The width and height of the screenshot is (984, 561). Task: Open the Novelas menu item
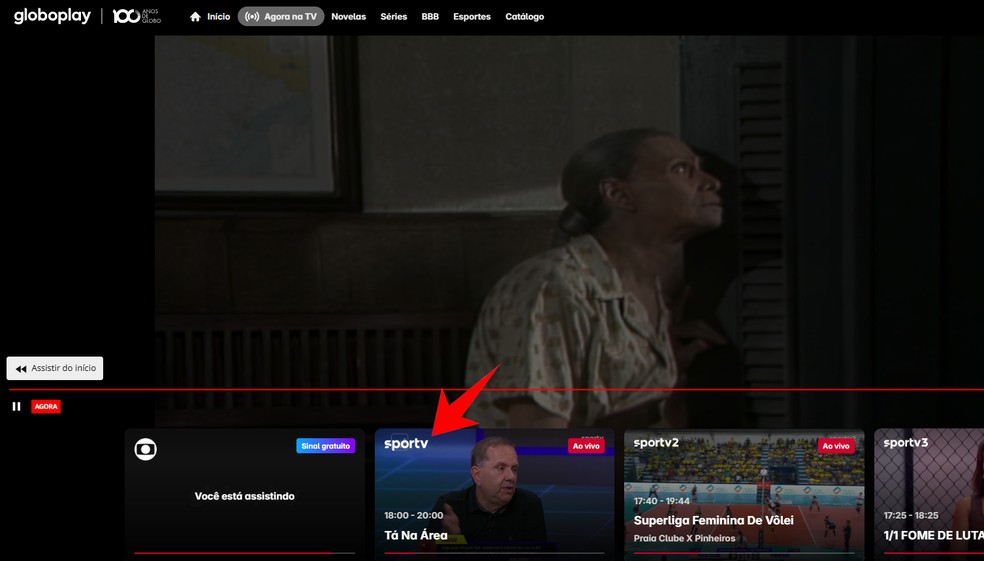pyautogui.click(x=348, y=16)
